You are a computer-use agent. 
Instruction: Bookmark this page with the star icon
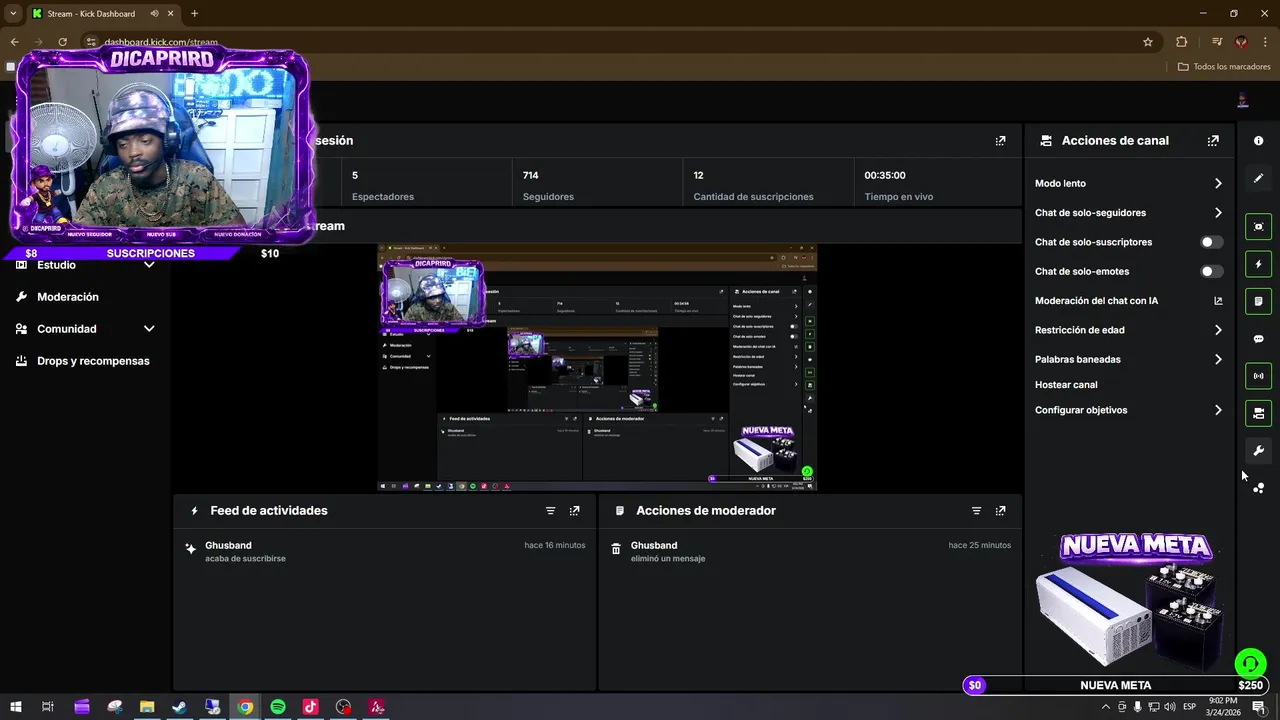tap(1148, 42)
